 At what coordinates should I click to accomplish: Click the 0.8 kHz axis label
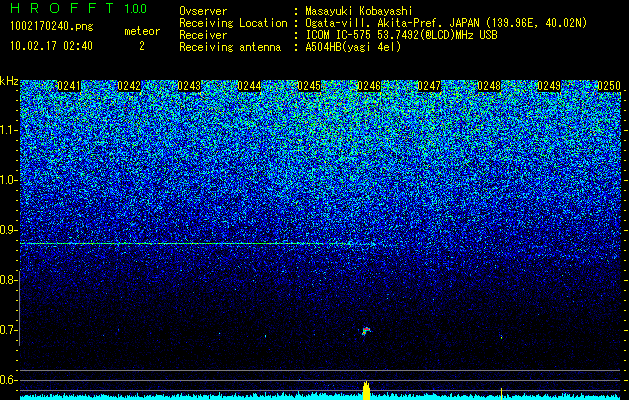pyautogui.click(x=8, y=280)
